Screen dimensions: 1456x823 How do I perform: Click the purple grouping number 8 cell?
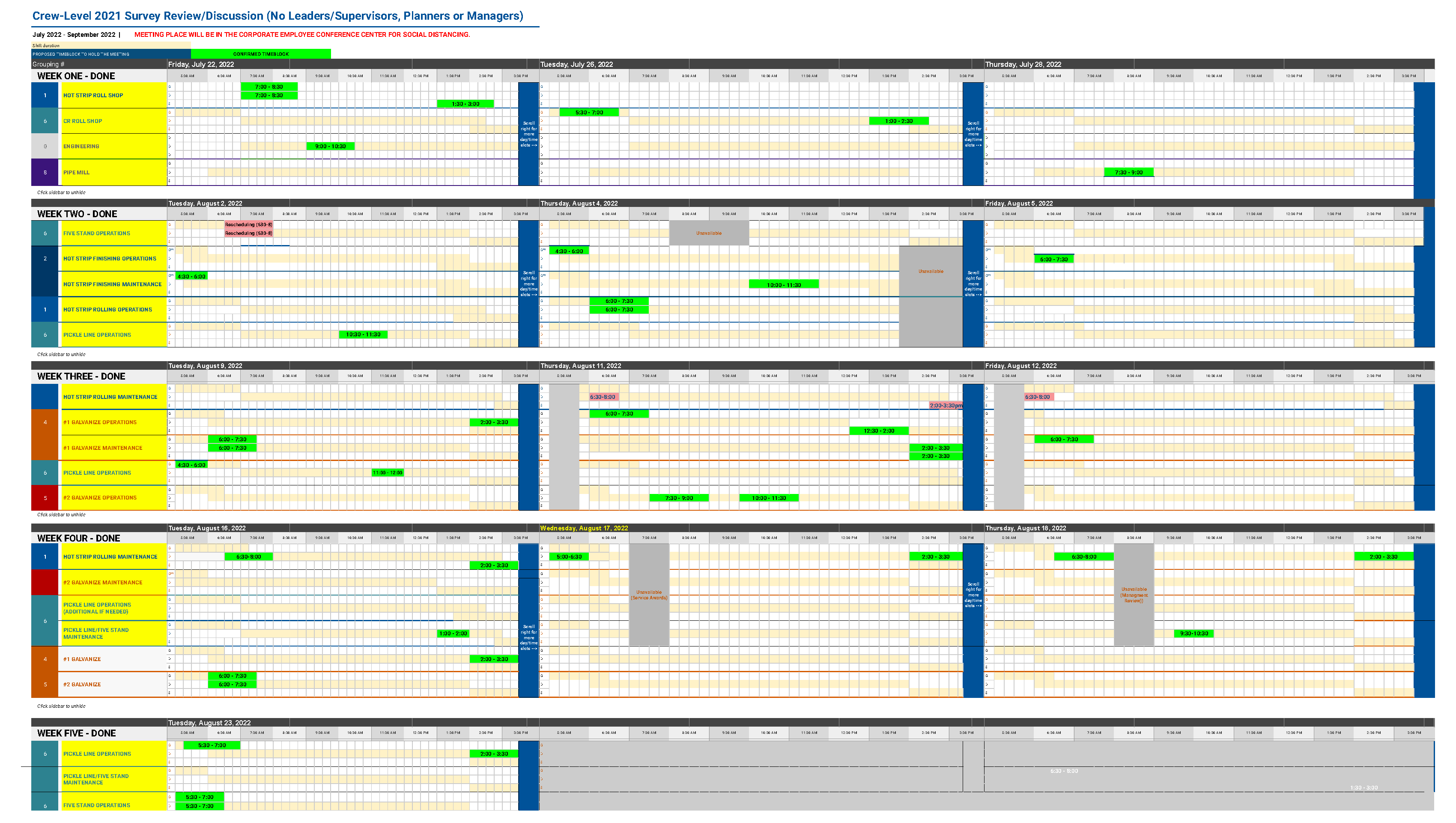point(45,173)
